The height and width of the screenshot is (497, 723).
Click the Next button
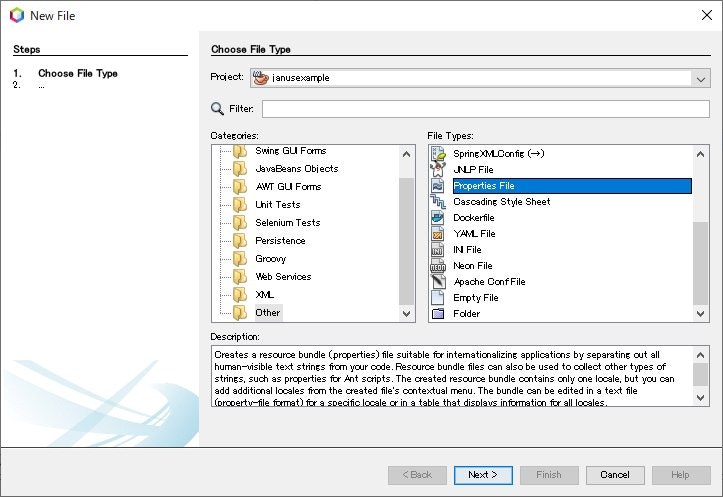tap(483, 475)
